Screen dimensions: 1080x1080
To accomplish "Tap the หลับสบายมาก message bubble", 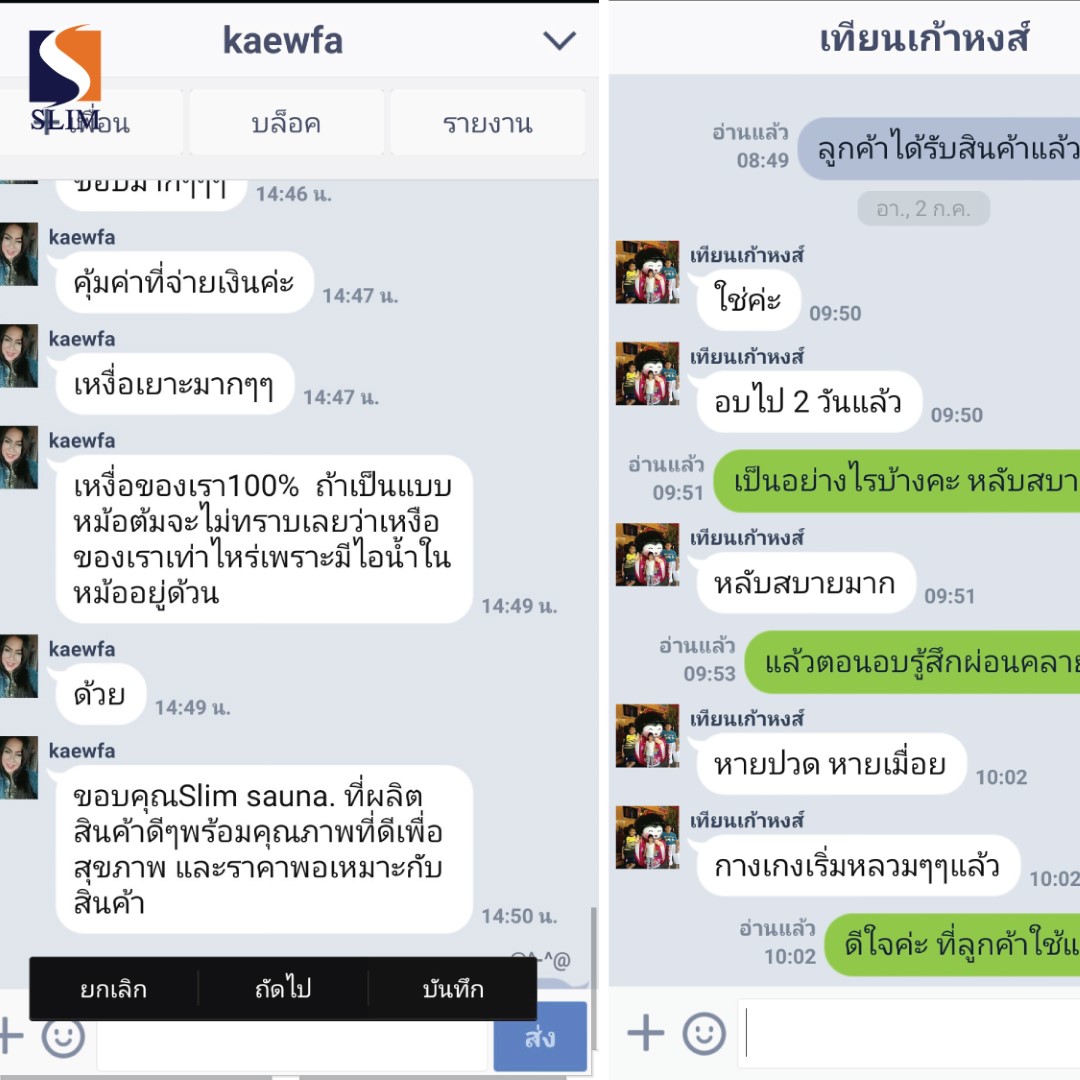I will (x=805, y=583).
